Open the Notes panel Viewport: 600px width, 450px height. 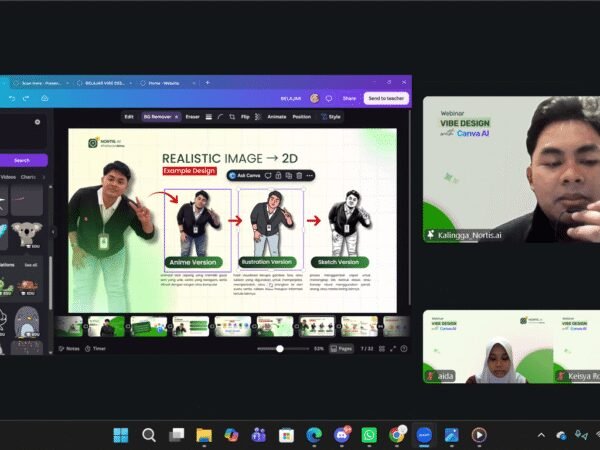(69, 349)
